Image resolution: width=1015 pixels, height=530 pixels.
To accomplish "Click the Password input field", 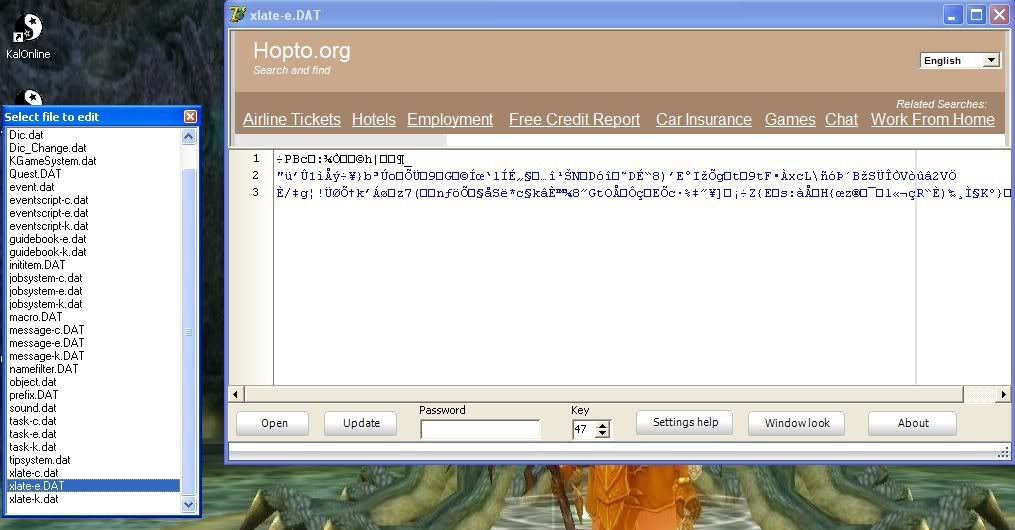I will [480, 429].
